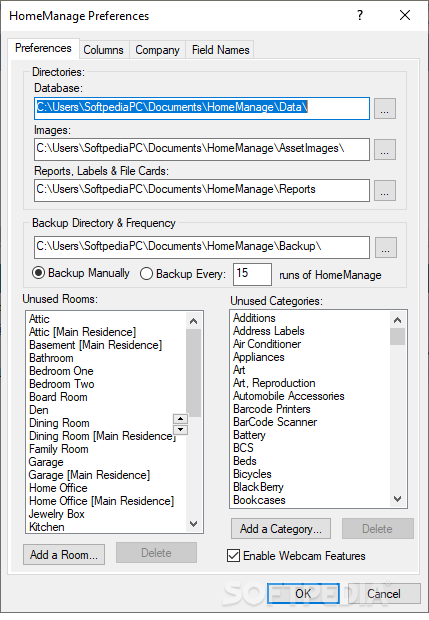
Task: Toggle Enable Webcam Features checkbox
Action: click(x=296, y=556)
